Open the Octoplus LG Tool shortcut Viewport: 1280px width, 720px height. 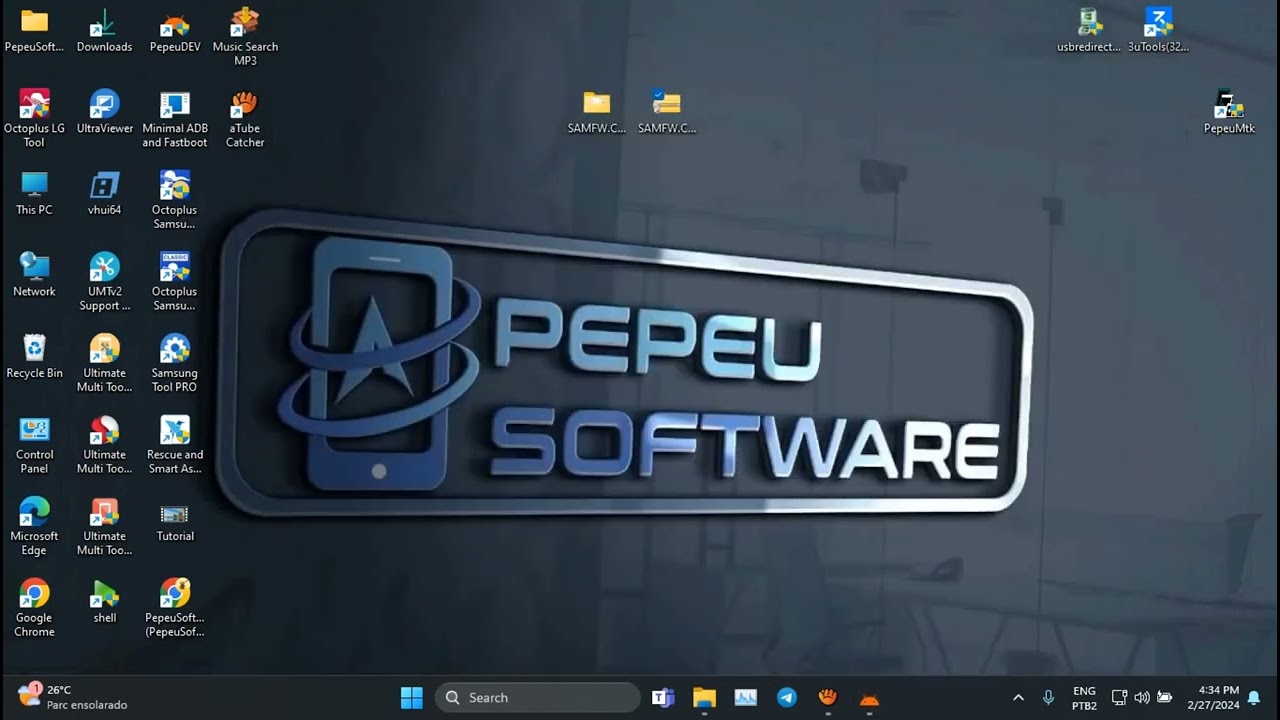point(34,106)
